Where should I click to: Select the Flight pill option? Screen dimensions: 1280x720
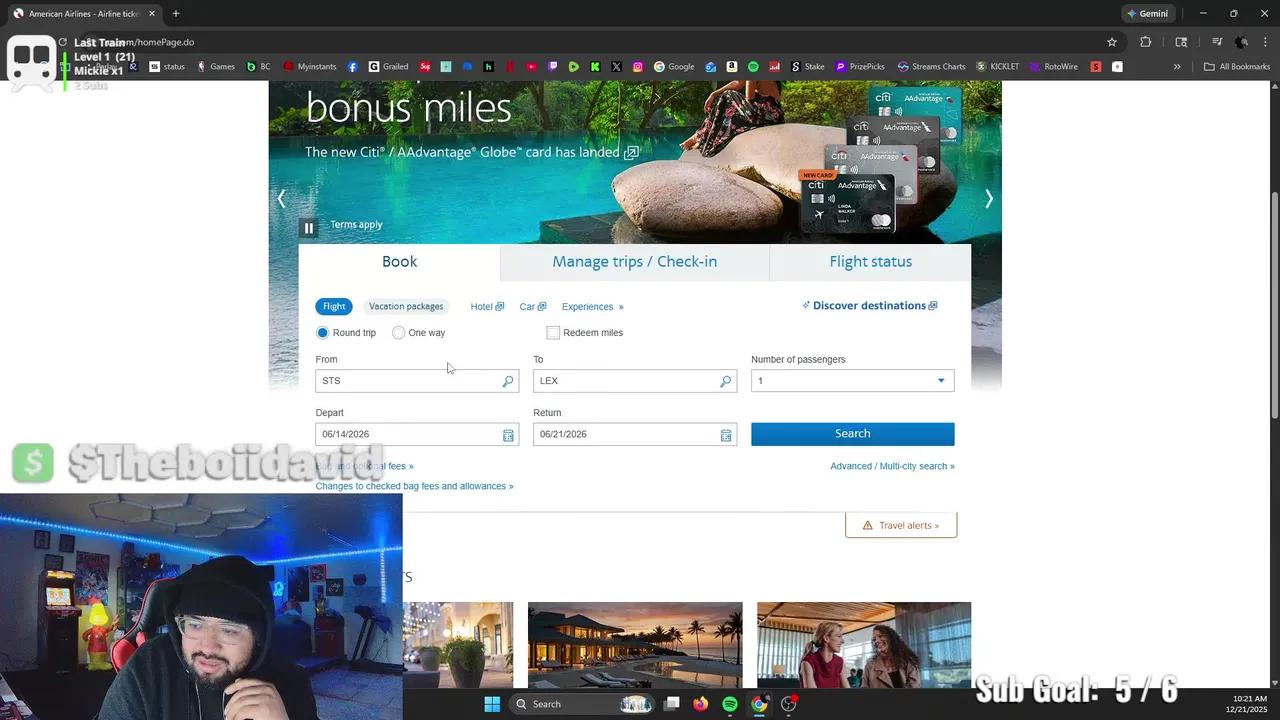click(x=334, y=306)
